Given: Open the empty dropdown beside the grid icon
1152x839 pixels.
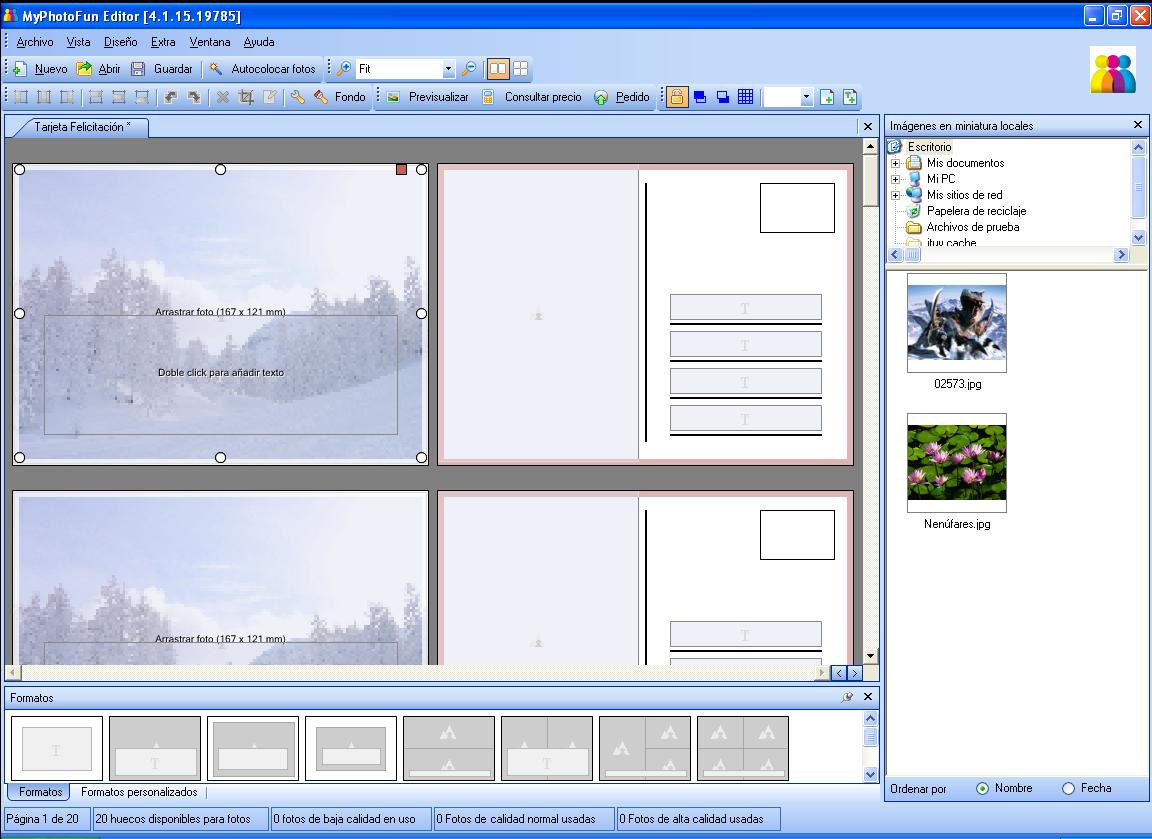Looking at the screenshot, I should [806, 97].
